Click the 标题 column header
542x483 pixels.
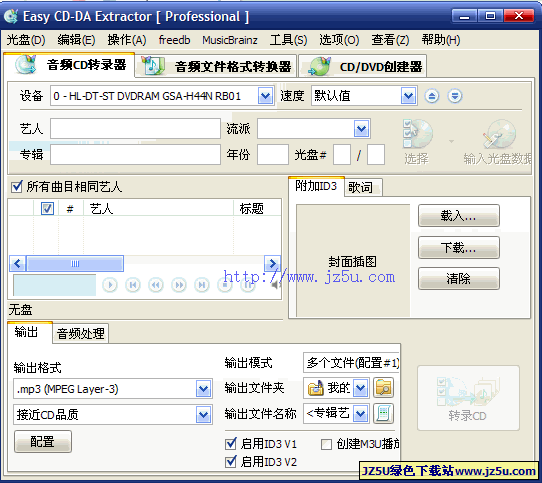point(257,208)
